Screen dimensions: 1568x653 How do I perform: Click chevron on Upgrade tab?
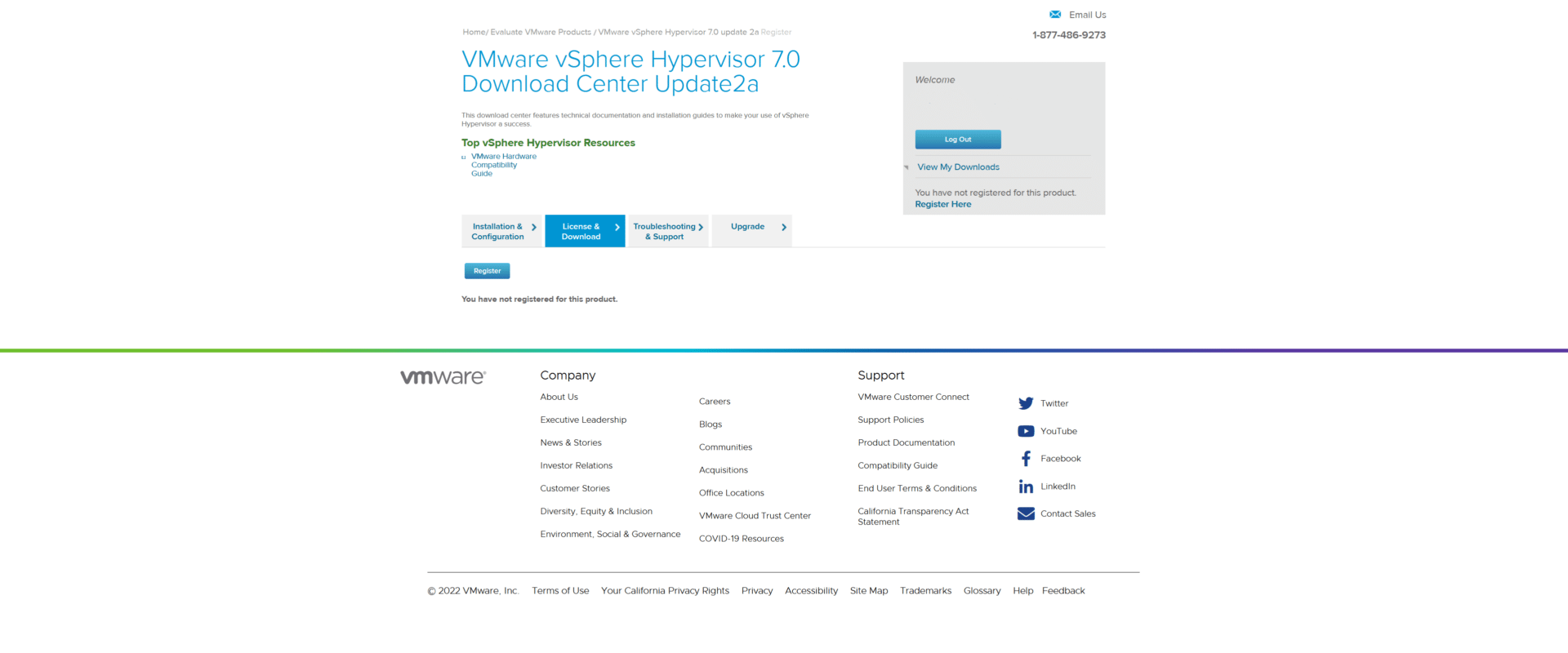click(784, 228)
